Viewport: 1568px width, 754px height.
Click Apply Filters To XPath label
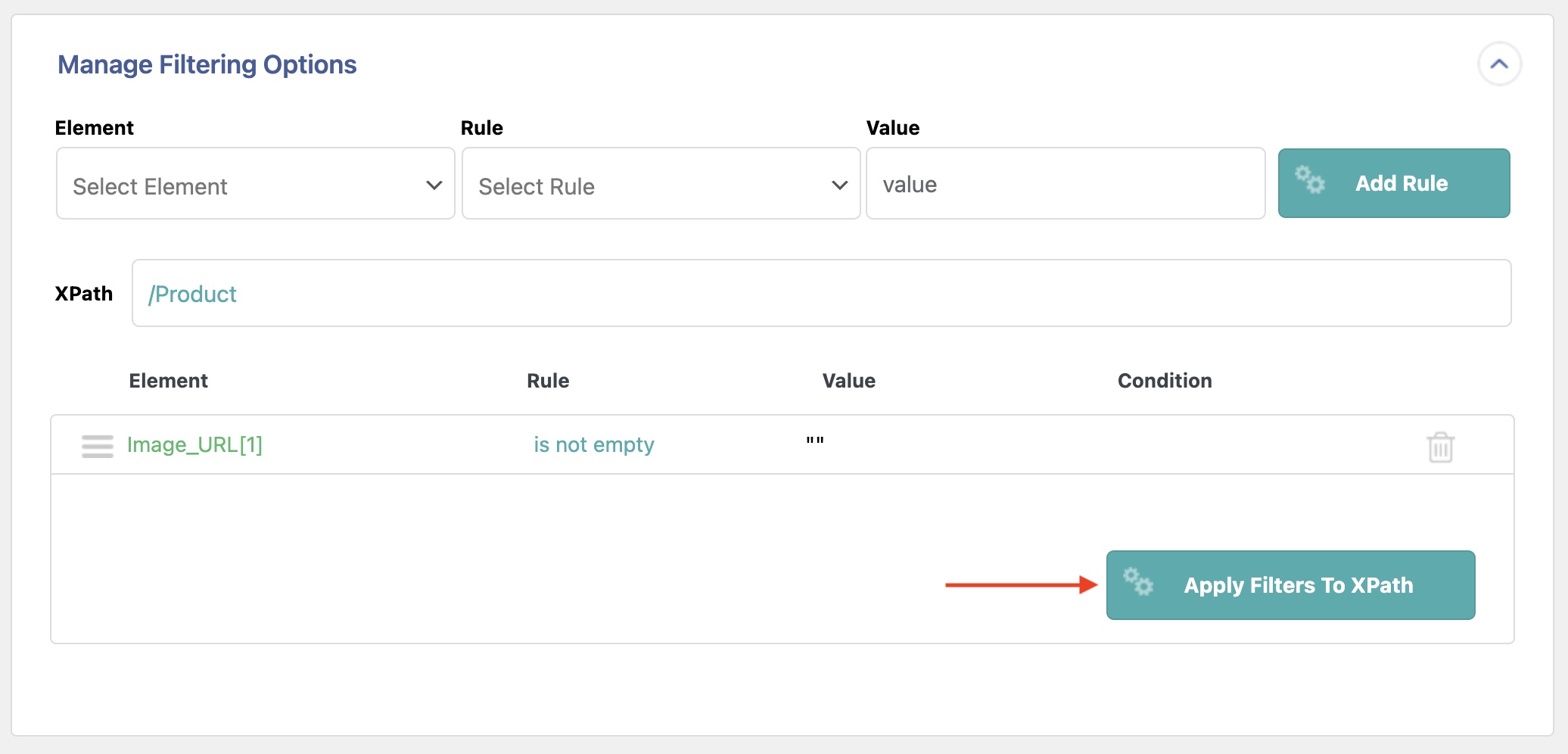(1298, 585)
